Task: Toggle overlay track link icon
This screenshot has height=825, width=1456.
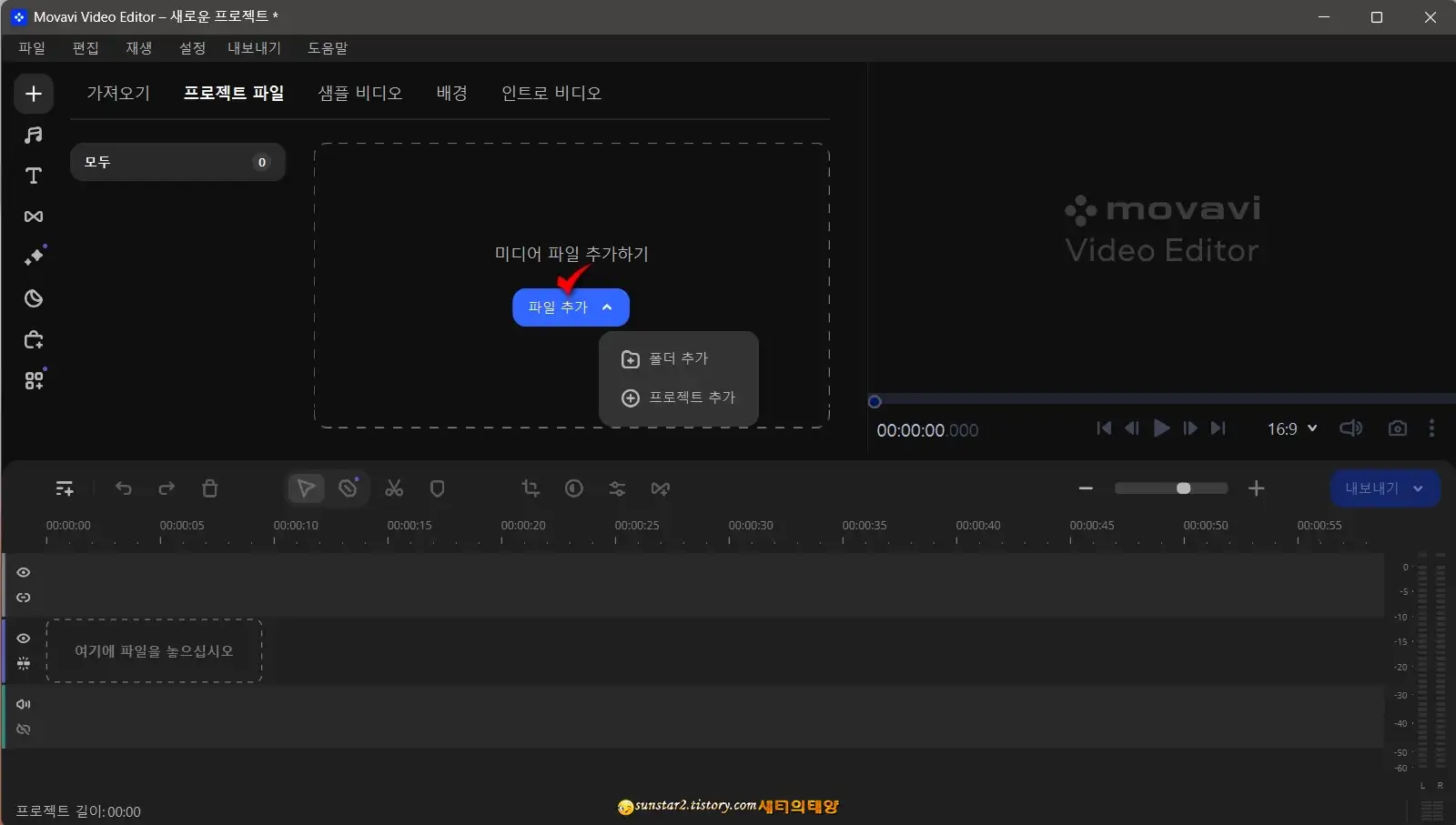Action: click(24, 598)
